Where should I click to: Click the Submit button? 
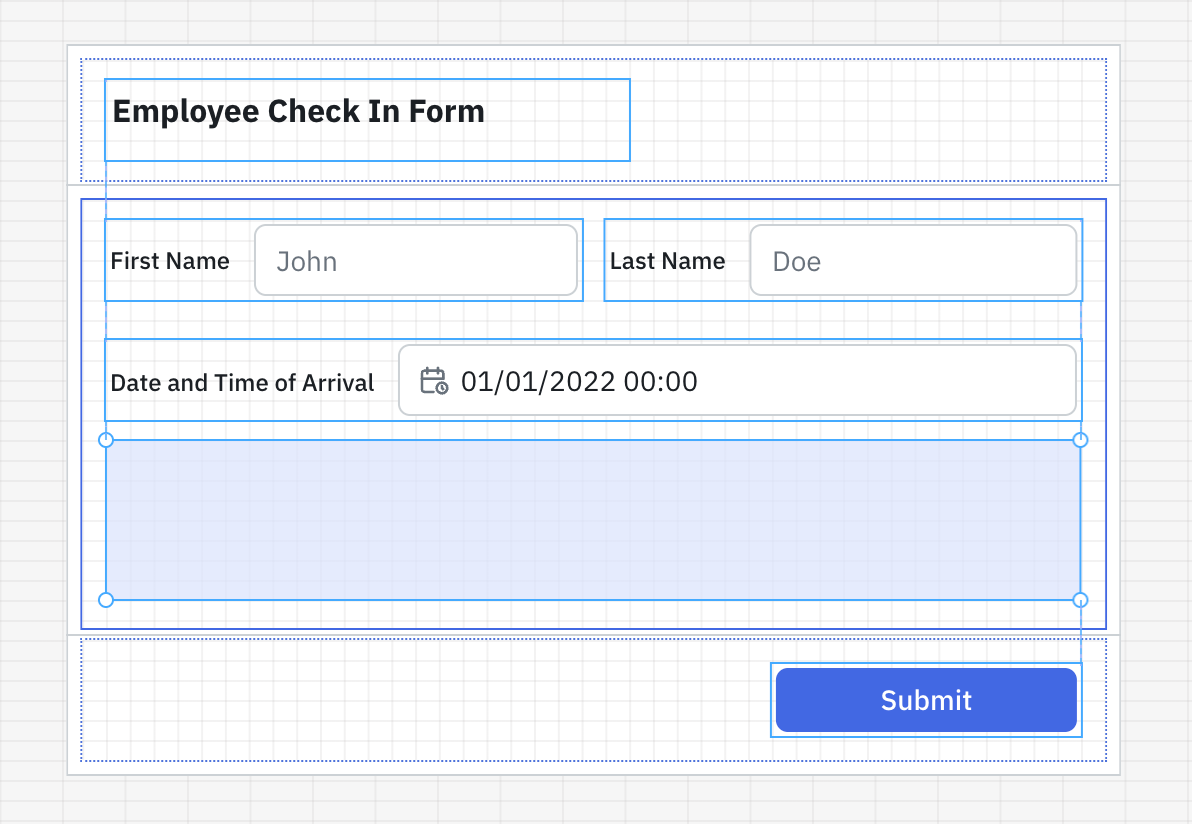(x=925, y=700)
